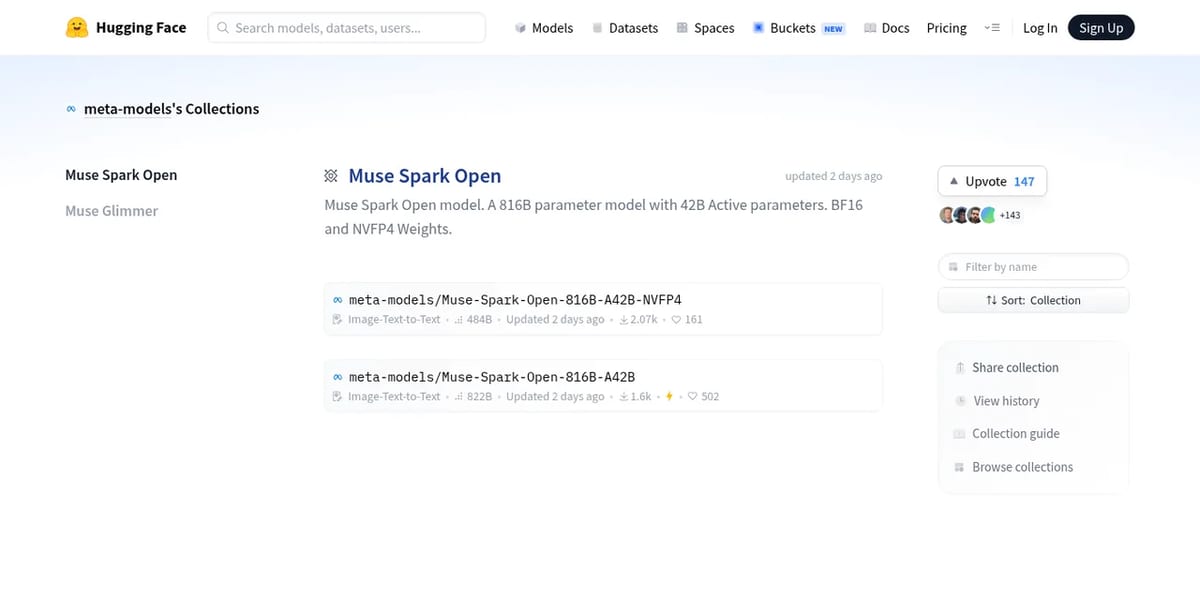Viewport: 1200px width, 600px height.
Task: Click the Docs book icon
Action: coord(870,28)
